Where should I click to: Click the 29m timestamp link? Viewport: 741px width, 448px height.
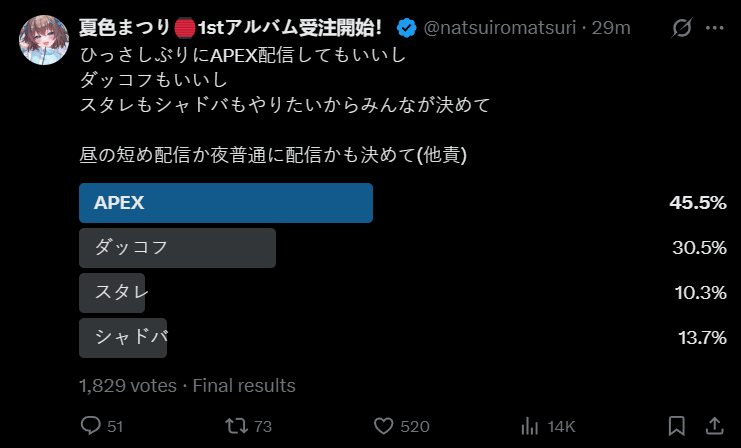point(611,28)
